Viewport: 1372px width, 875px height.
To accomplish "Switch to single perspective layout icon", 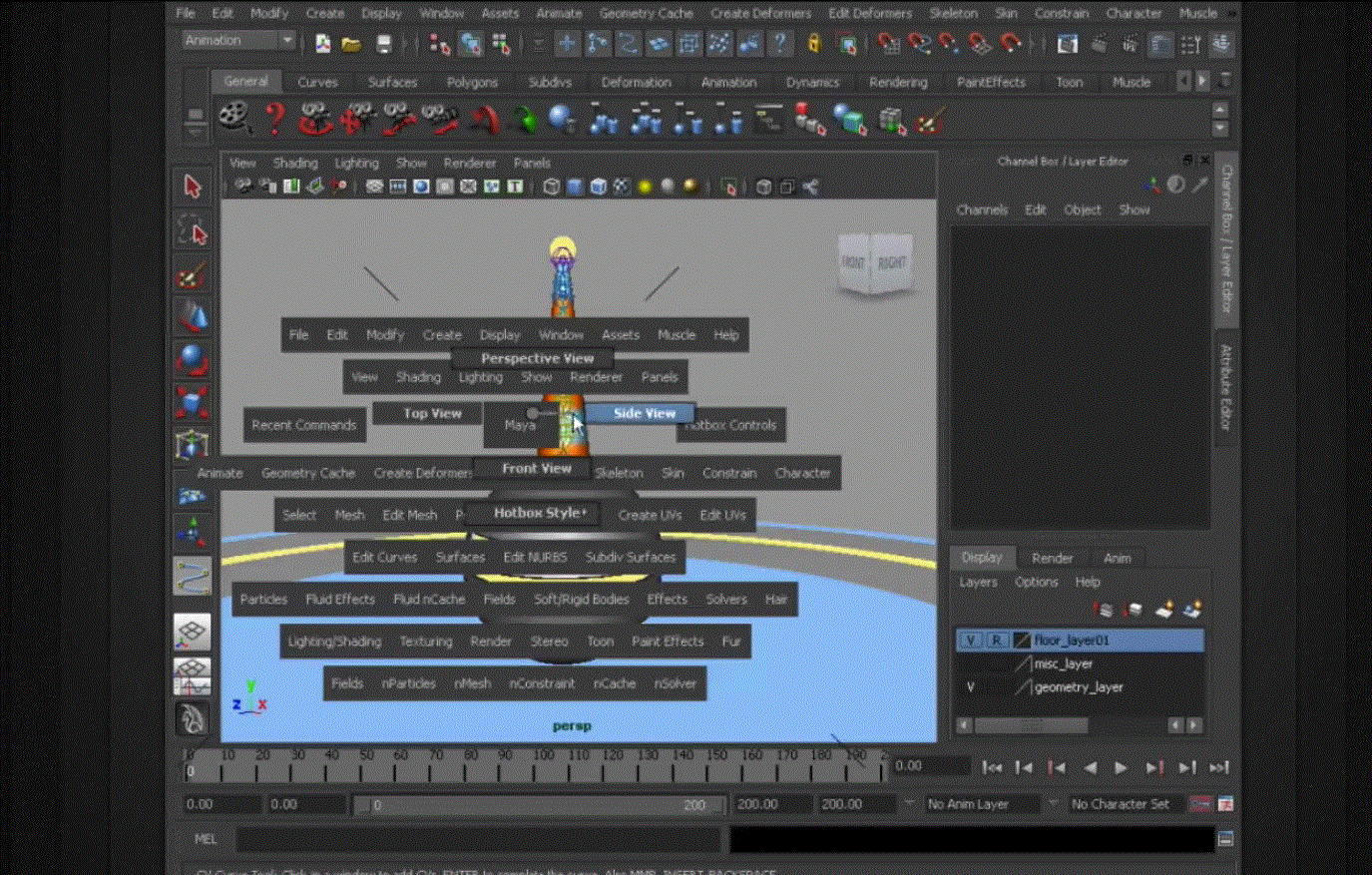I will [x=193, y=631].
